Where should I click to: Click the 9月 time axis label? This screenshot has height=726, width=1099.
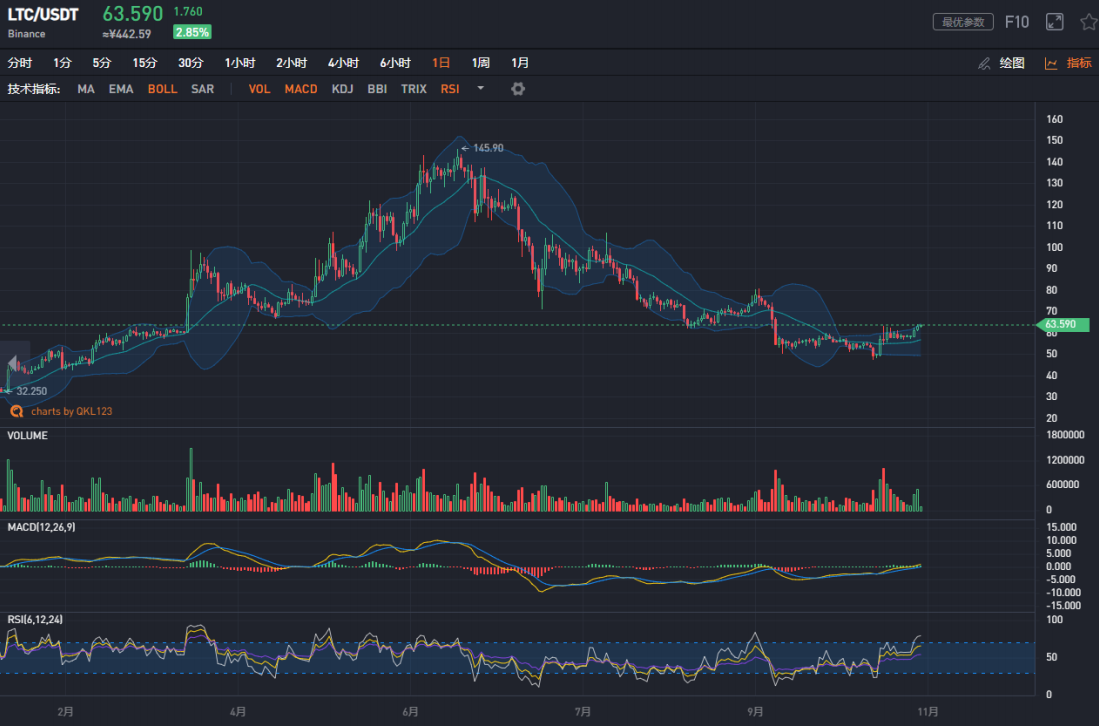click(x=755, y=711)
